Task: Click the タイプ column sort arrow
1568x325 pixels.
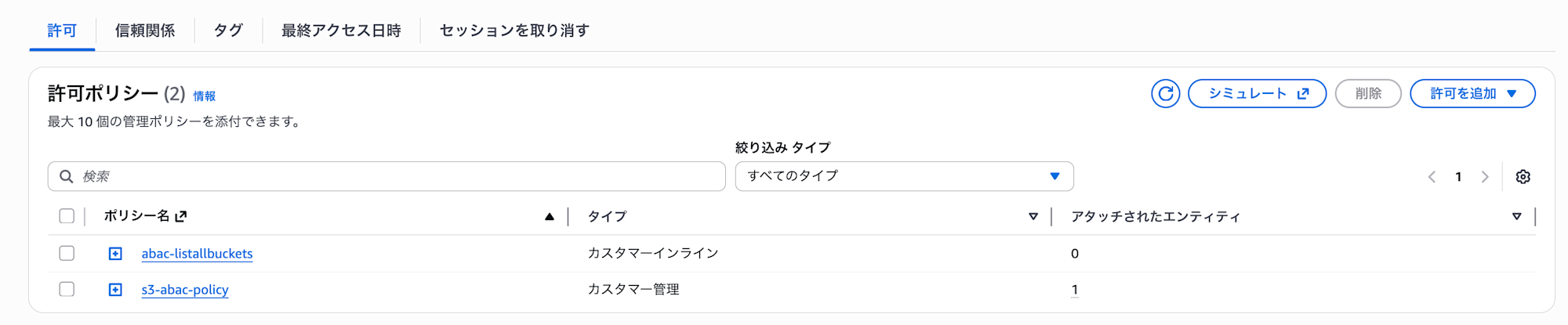Action: 1033,217
